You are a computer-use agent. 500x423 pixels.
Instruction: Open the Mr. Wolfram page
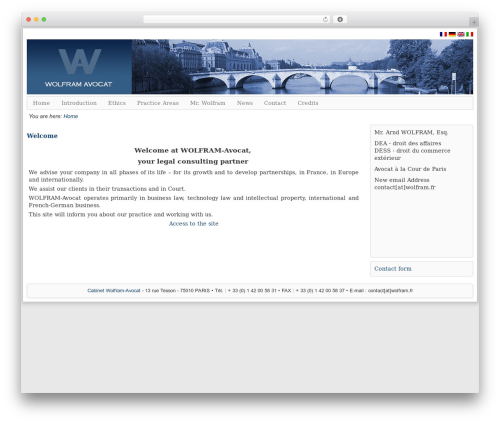(x=208, y=103)
